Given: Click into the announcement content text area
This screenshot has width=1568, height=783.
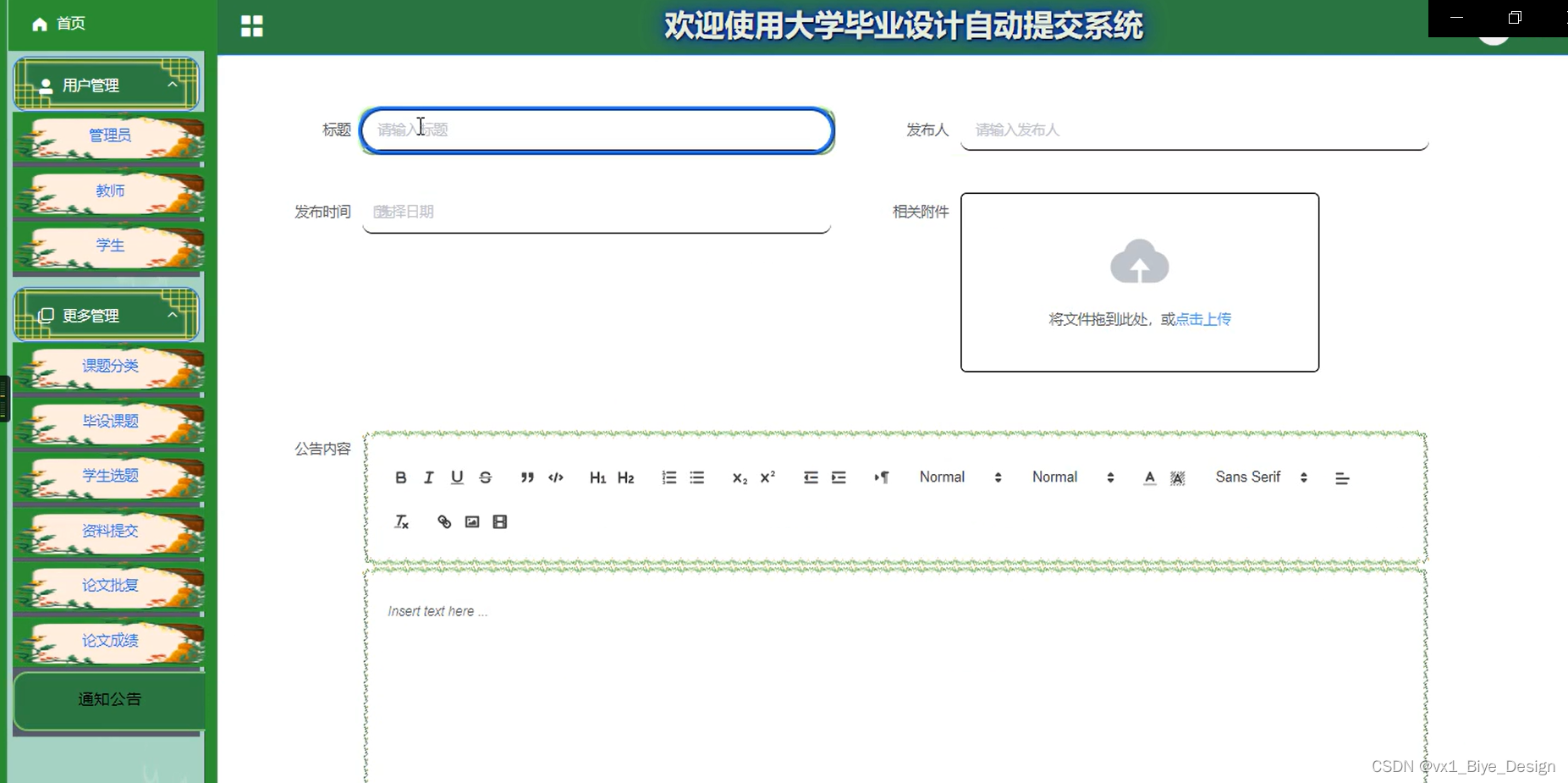Looking at the screenshot, I should coord(895,677).
